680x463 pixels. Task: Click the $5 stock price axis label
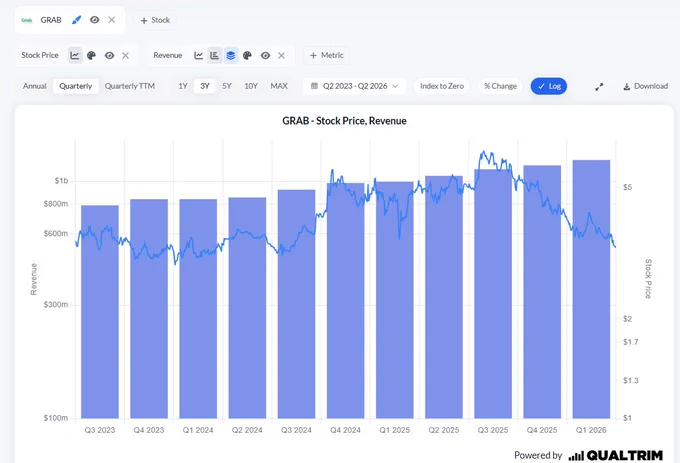[x=628, y=187]
